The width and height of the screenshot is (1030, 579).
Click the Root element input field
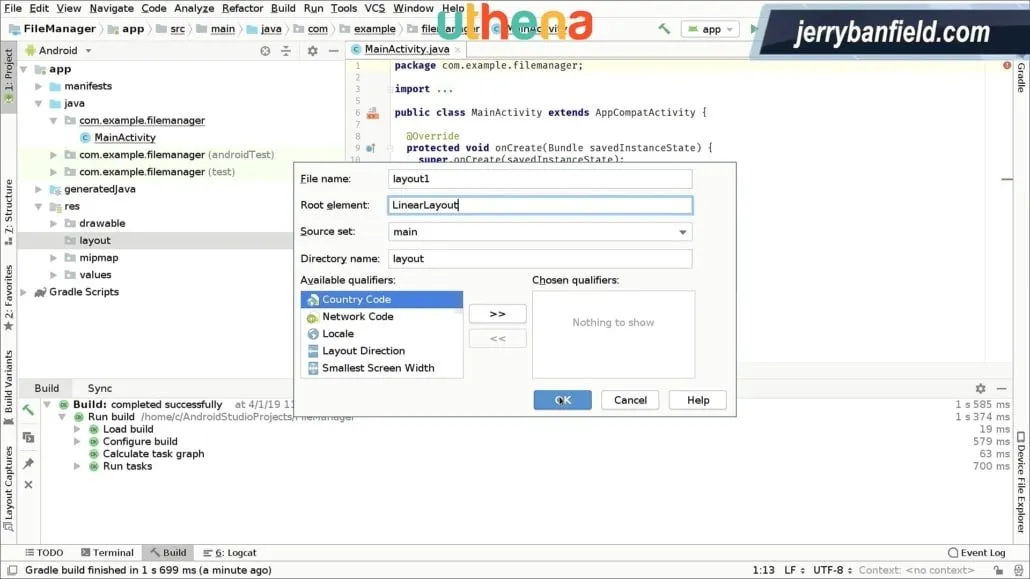540,205
